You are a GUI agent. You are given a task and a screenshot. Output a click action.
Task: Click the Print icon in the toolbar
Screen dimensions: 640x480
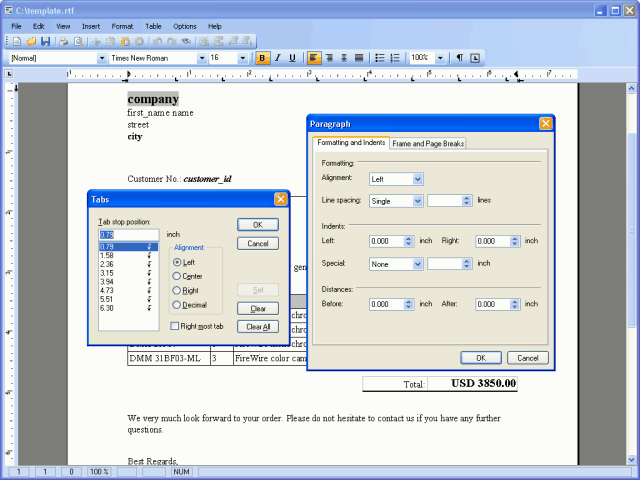[x=64, y=42]
